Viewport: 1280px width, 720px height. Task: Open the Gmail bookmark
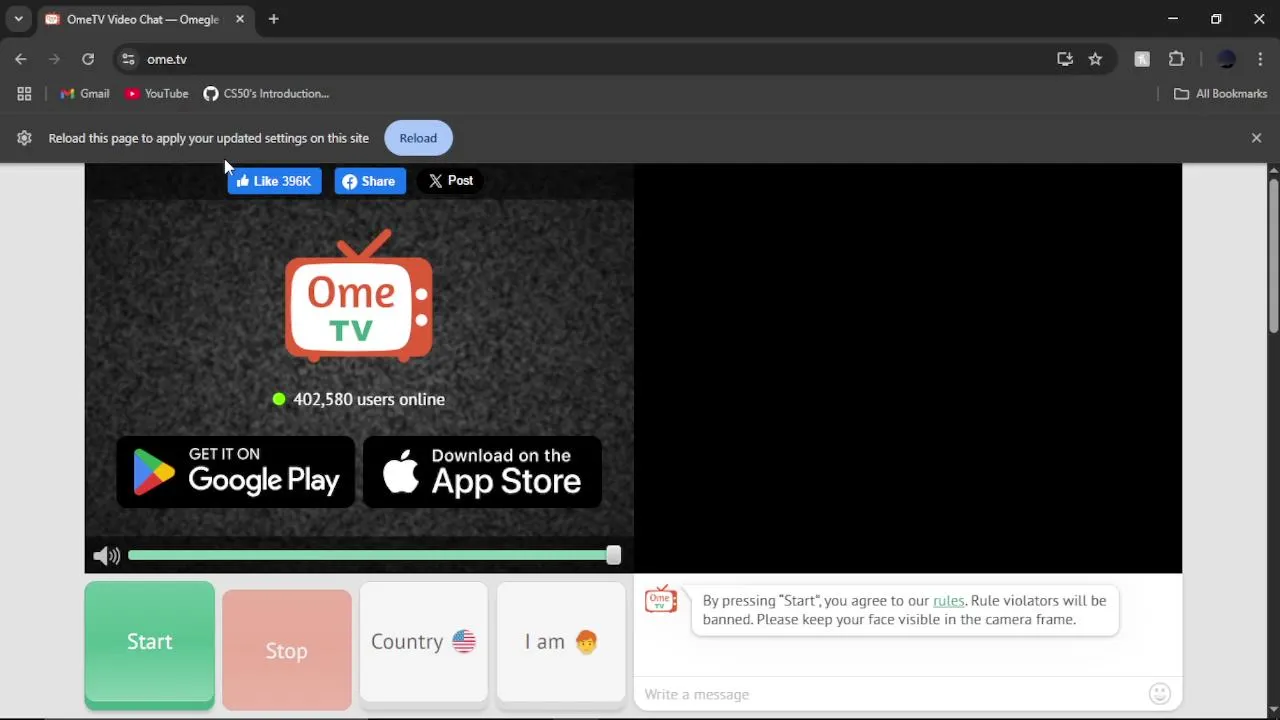(x=85, y=94)
